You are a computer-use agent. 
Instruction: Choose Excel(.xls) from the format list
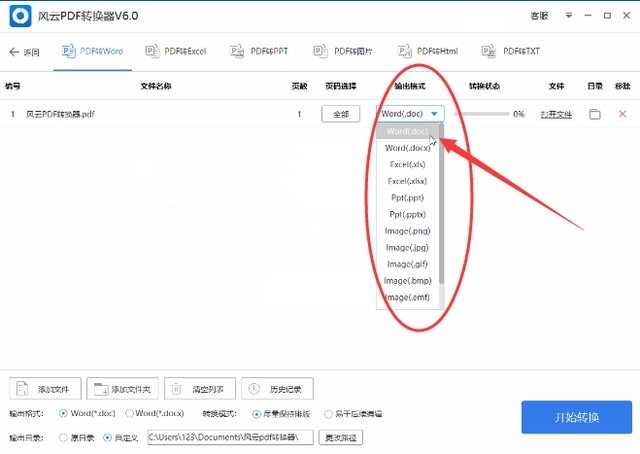pos(407,165)
